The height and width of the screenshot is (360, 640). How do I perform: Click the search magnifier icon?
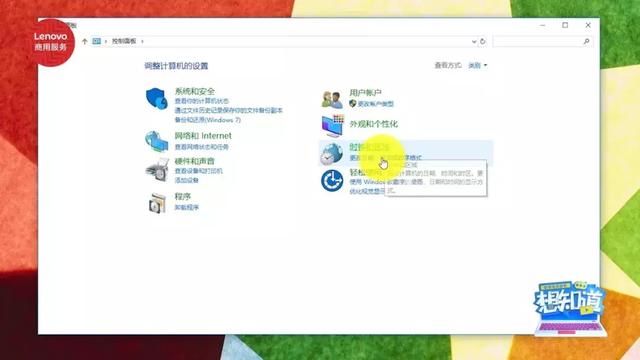coord(587,41)
